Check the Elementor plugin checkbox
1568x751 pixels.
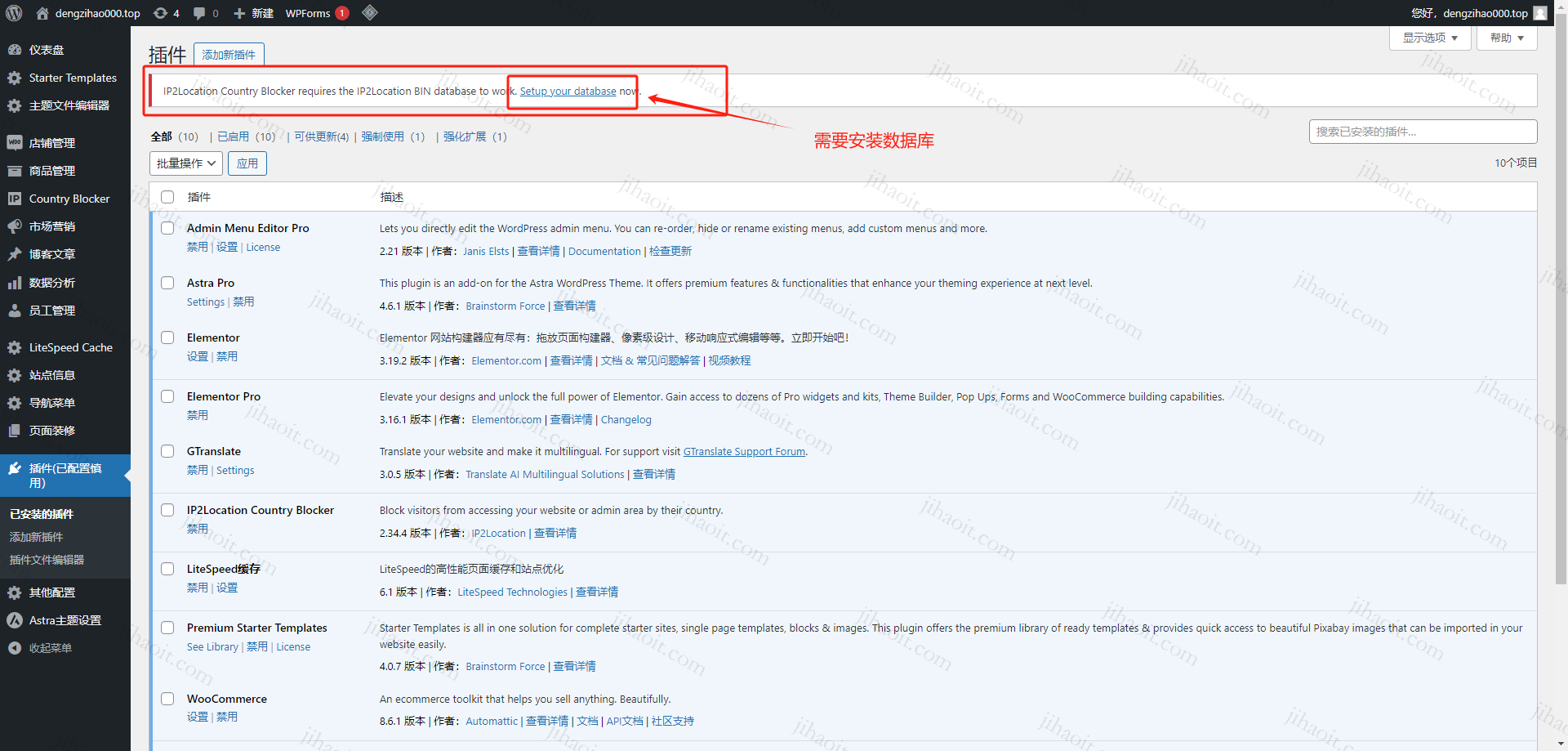[167, 338]
